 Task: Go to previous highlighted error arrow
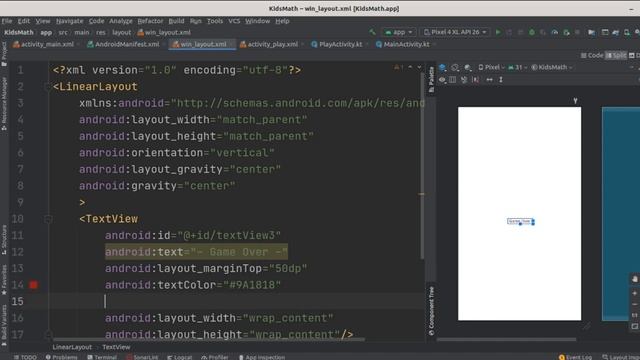click(x=410, y=67)
